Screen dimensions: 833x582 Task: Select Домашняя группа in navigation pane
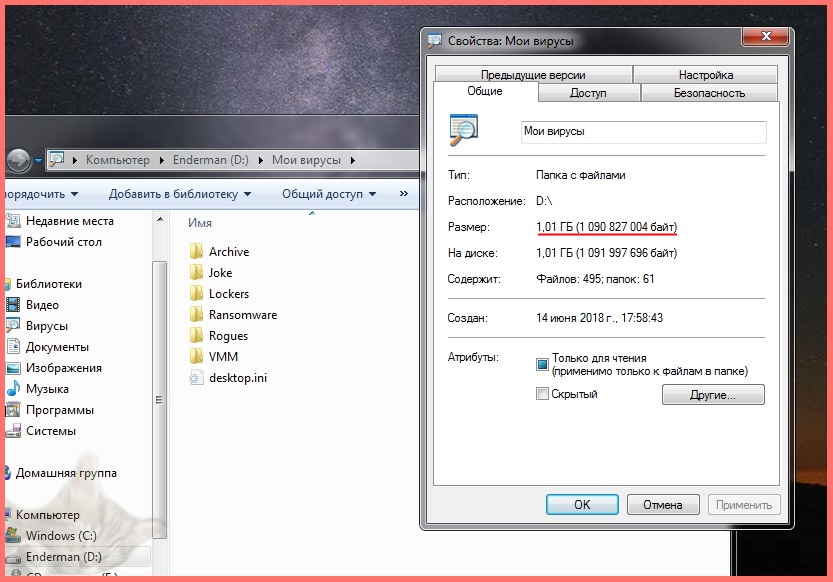66,473
